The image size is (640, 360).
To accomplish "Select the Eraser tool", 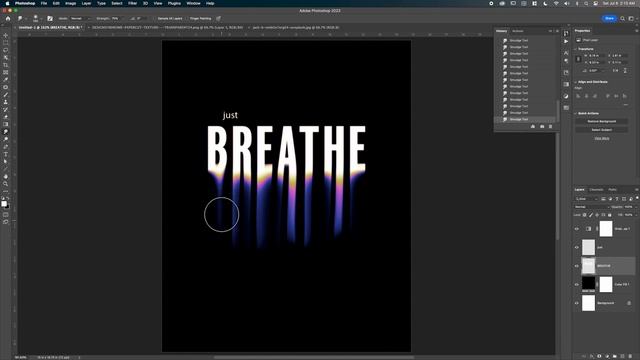I will pos(6,117).
